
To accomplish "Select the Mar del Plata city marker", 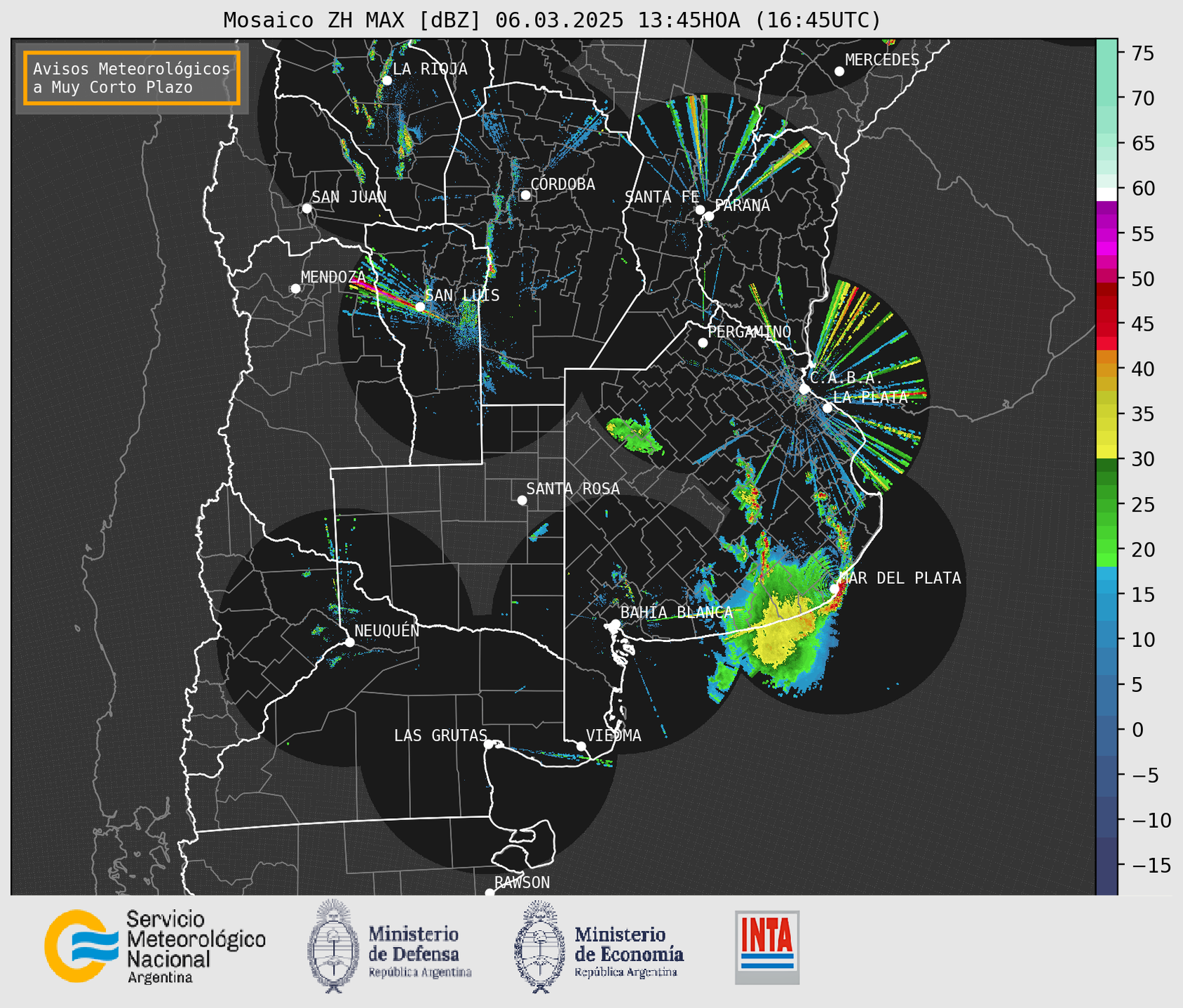I will 834,589.
